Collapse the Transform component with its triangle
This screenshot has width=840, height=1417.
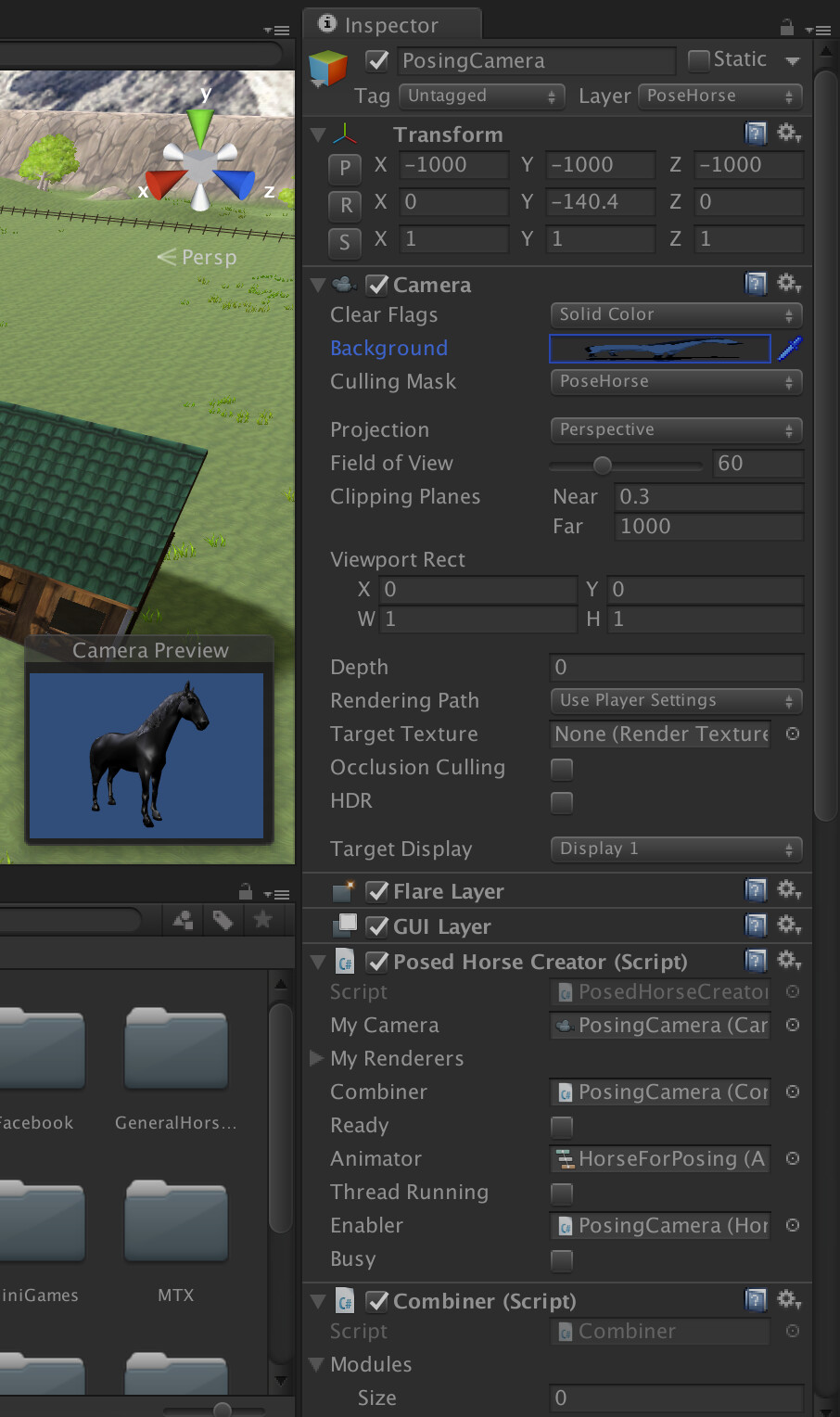coord(318,134)
